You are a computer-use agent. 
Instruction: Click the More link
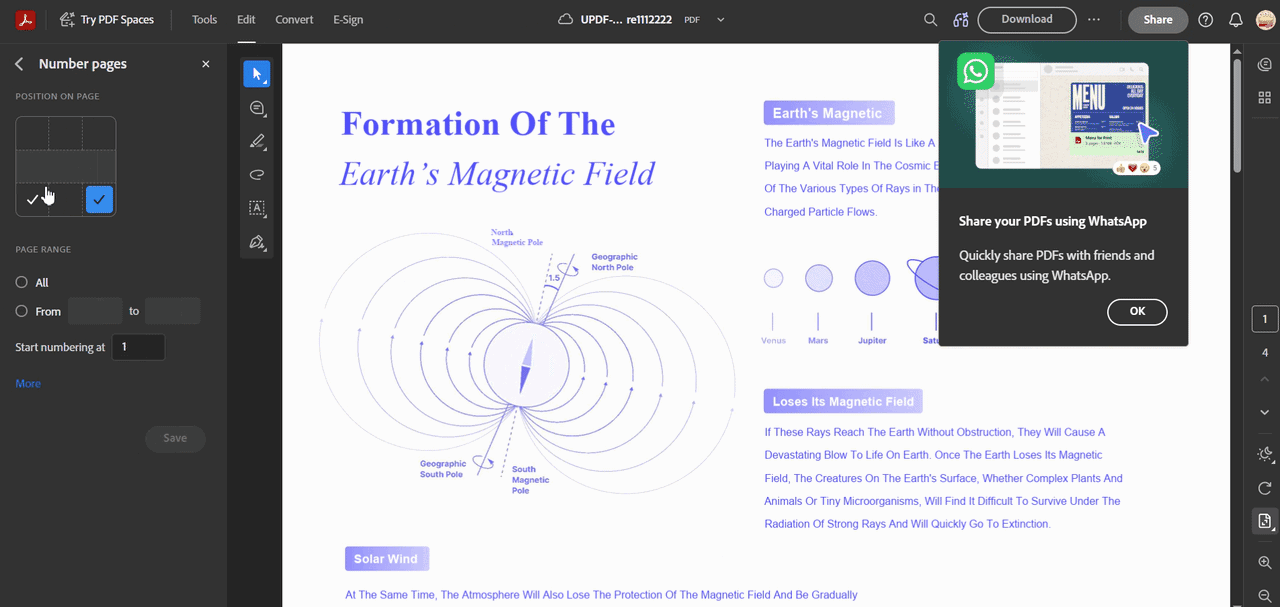click(x=28, y=384)
